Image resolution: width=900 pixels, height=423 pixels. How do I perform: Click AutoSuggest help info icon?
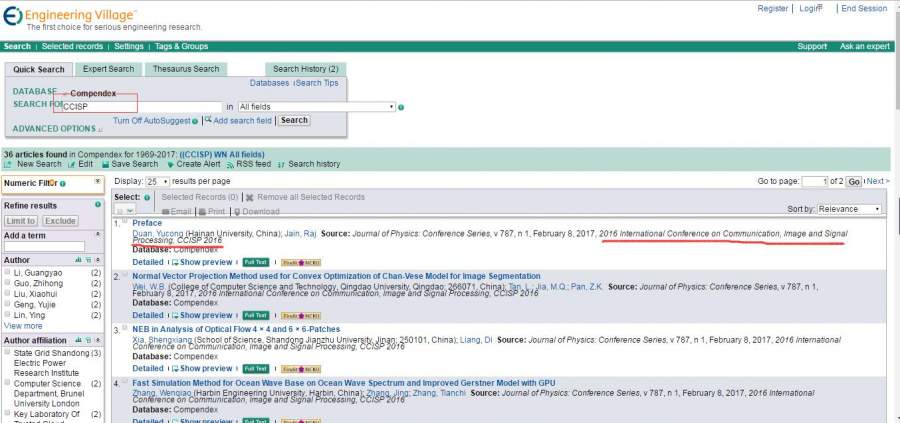pos(195,121)
